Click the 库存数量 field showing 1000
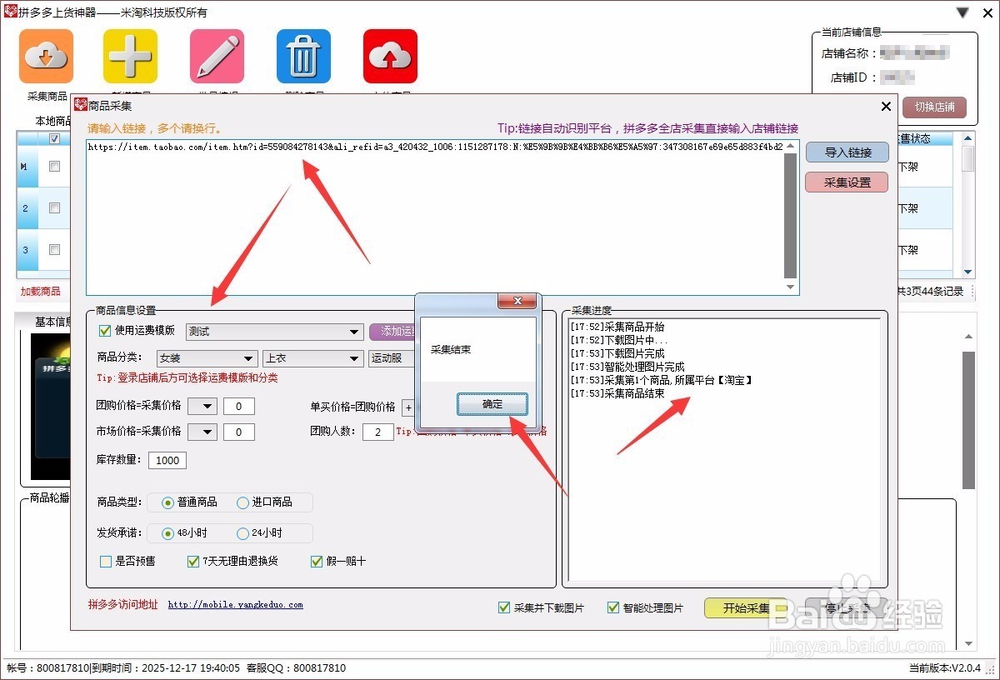This screenshot has height=680, width=1000. pyautogui.click(x=167, y=461)
